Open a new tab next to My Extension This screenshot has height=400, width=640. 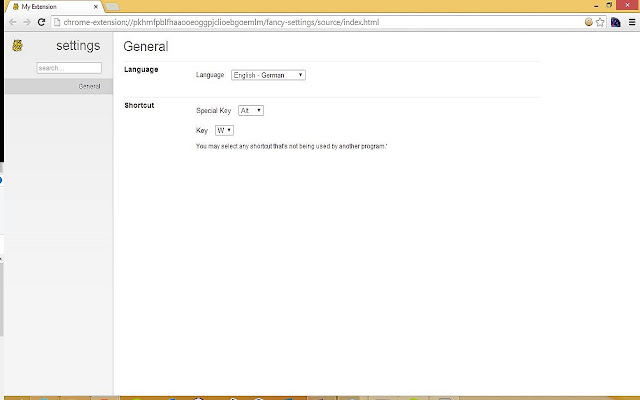point(112,7)
